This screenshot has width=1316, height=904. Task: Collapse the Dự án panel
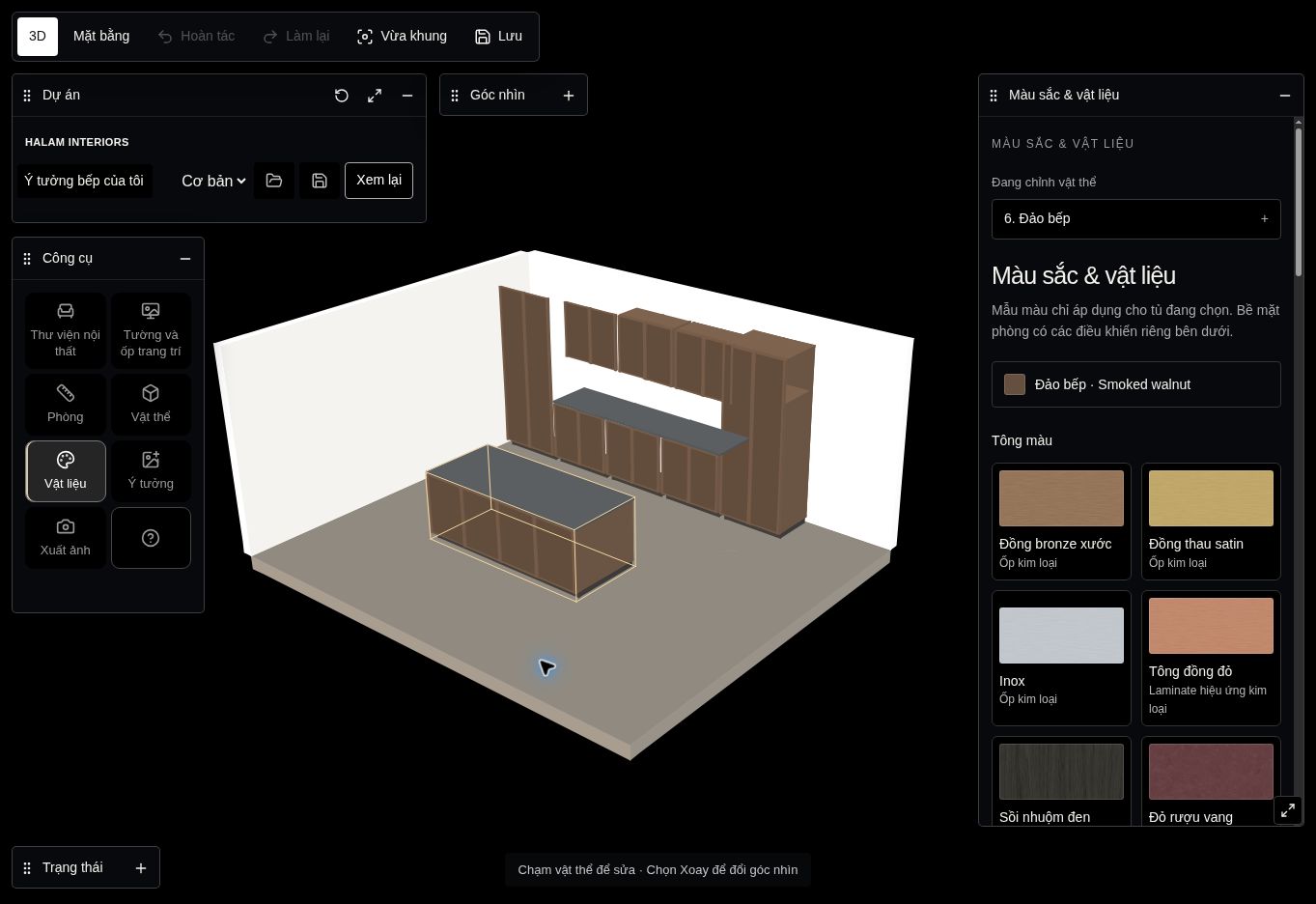407,96
